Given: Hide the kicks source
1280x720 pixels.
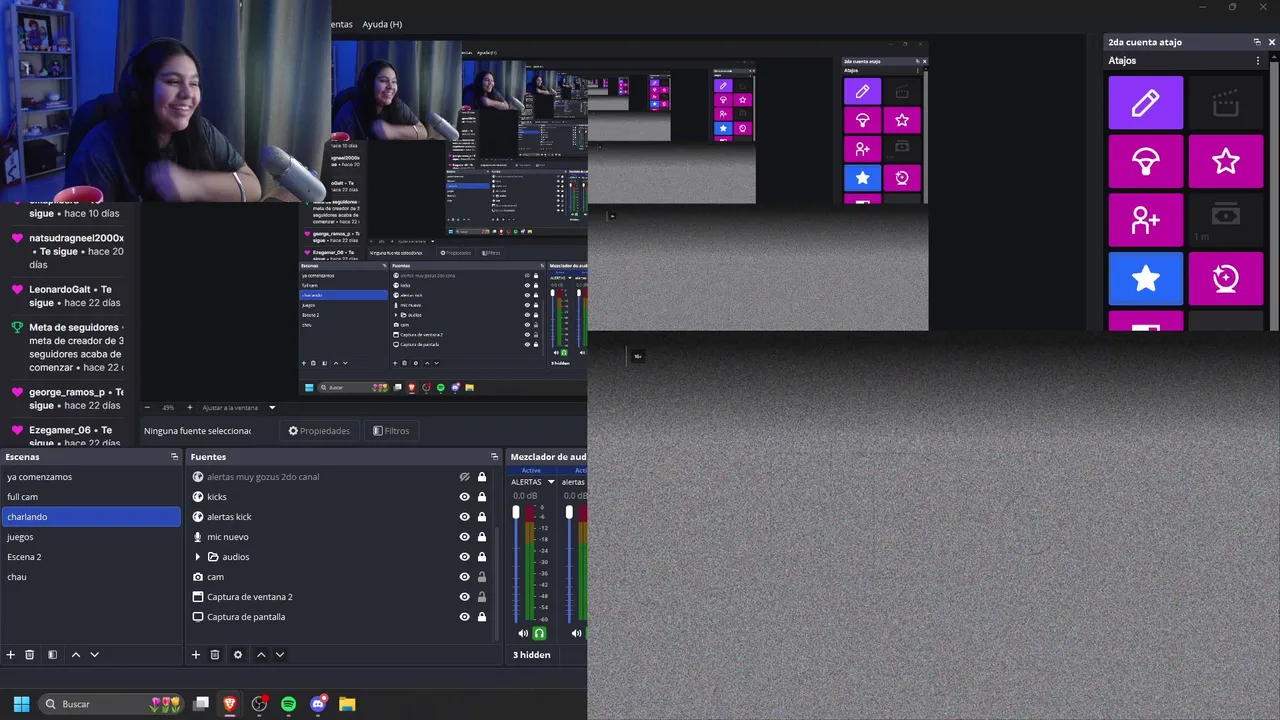Looking at the screenshot, I should coord(464,497).
